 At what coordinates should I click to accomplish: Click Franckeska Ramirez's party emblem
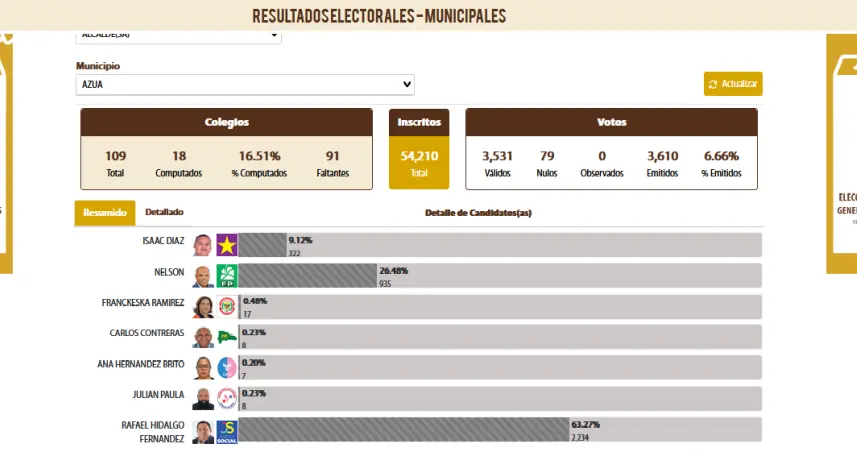coord(227,307)
